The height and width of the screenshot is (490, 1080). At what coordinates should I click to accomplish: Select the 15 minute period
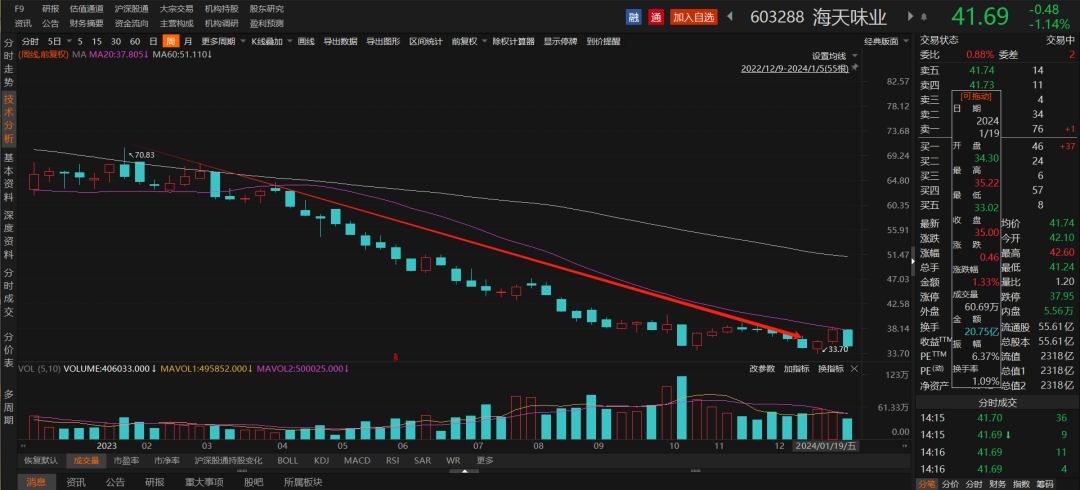click(97, 41)
